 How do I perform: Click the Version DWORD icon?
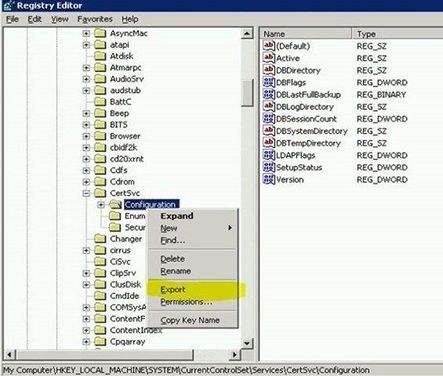click(x=269, y=179)
